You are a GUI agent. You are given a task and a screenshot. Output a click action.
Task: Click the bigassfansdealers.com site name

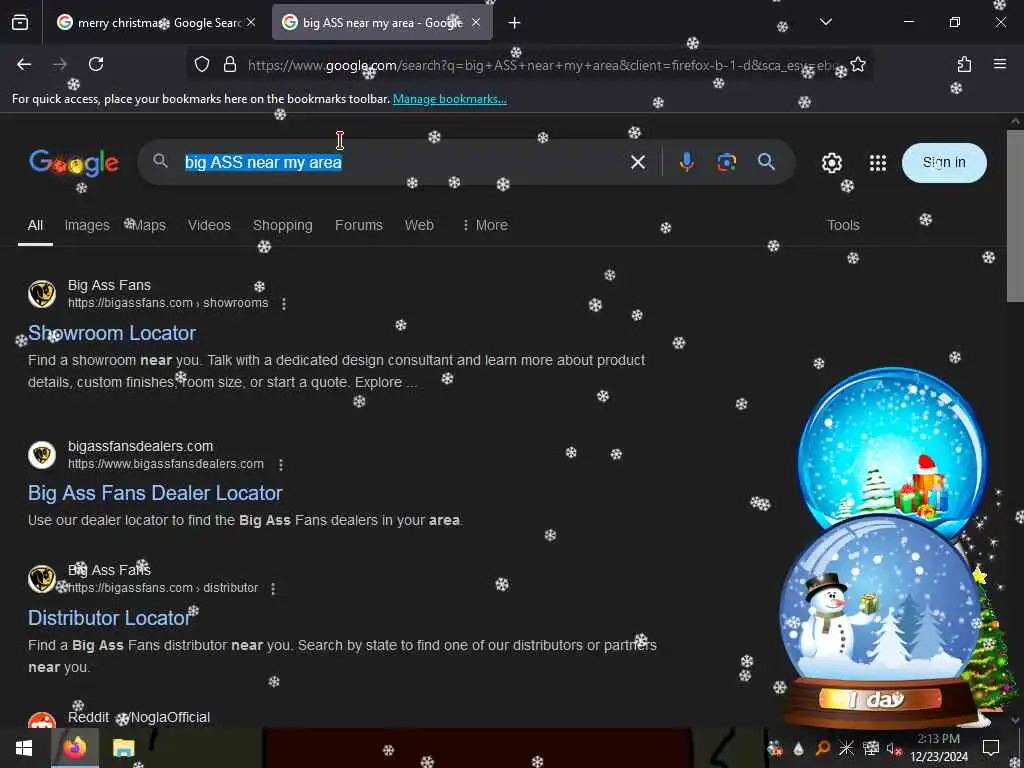pyautogui.click(x=140, y=446)
